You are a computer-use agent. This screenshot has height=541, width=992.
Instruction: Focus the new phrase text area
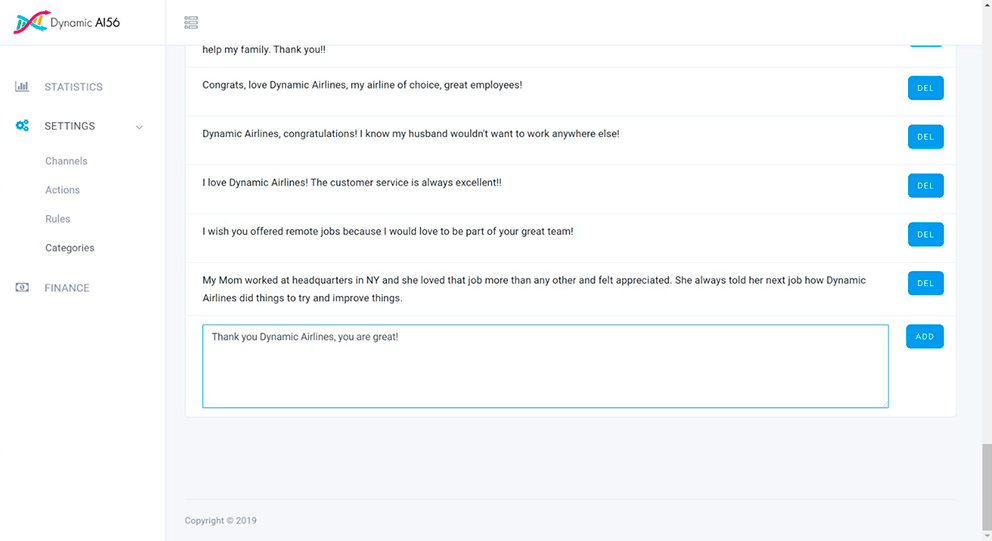pyautogui.click(x=545, y=366)
